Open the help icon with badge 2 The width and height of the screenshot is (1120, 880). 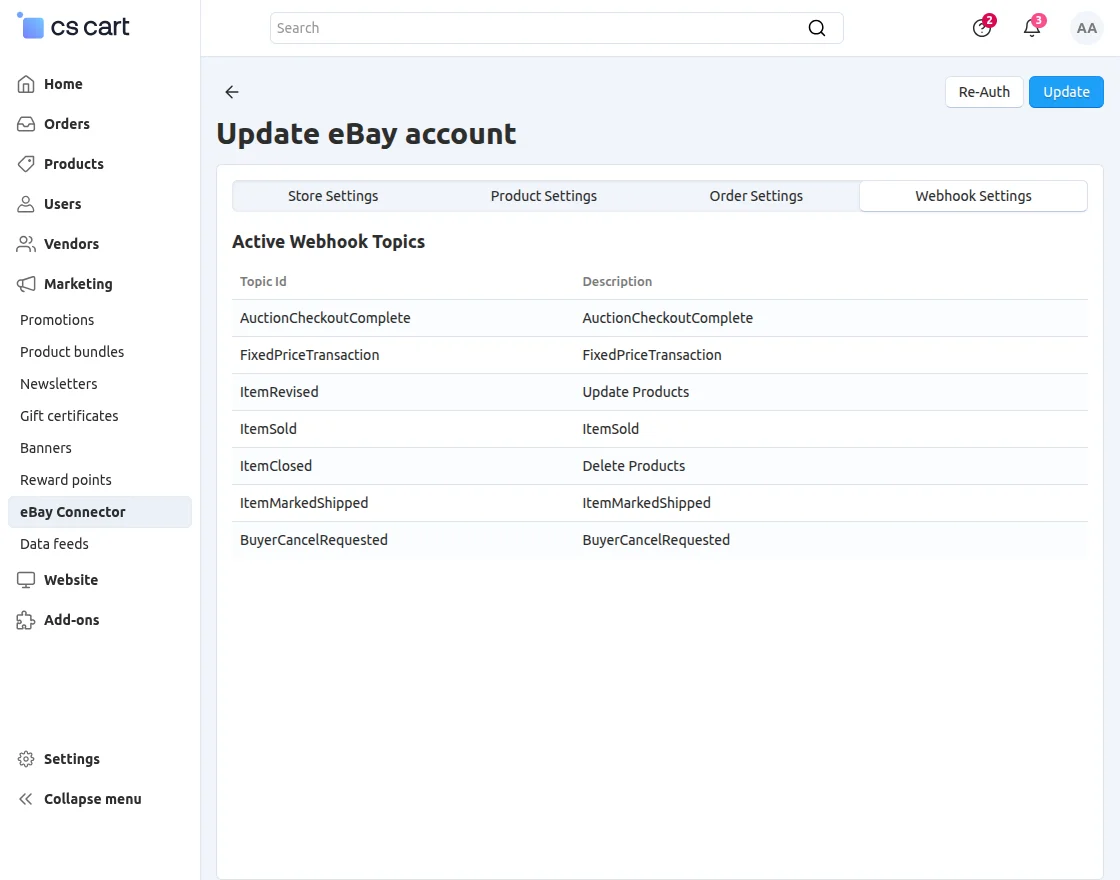983,27
